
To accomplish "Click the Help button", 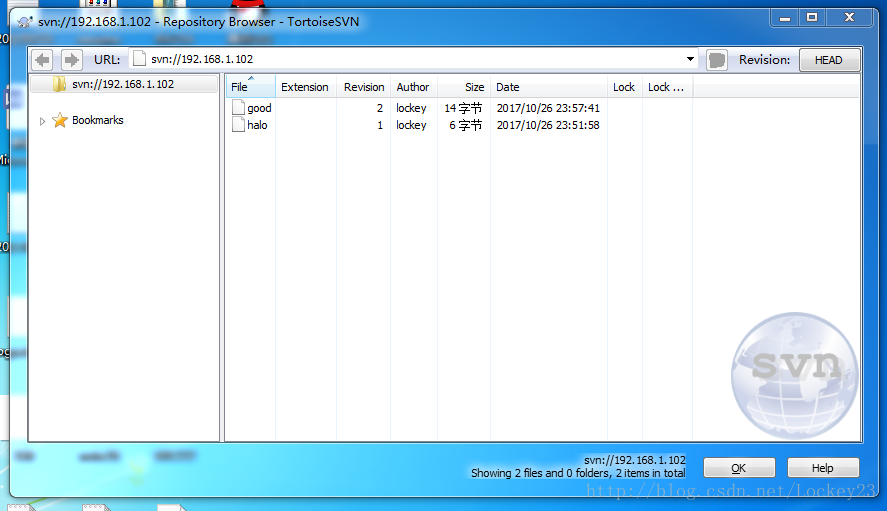I will 823,468.
